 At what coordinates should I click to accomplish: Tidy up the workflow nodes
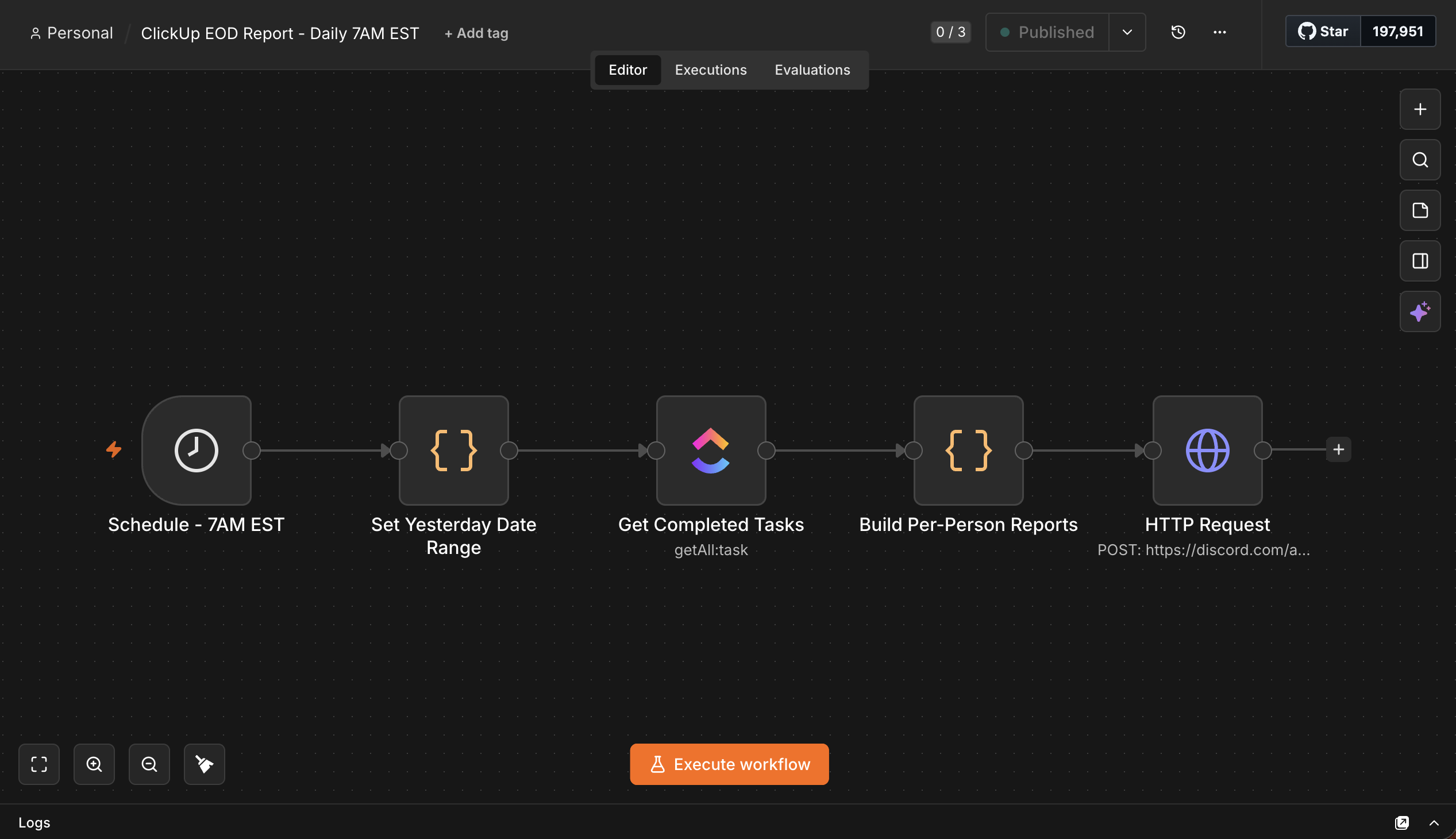(205, 764)
